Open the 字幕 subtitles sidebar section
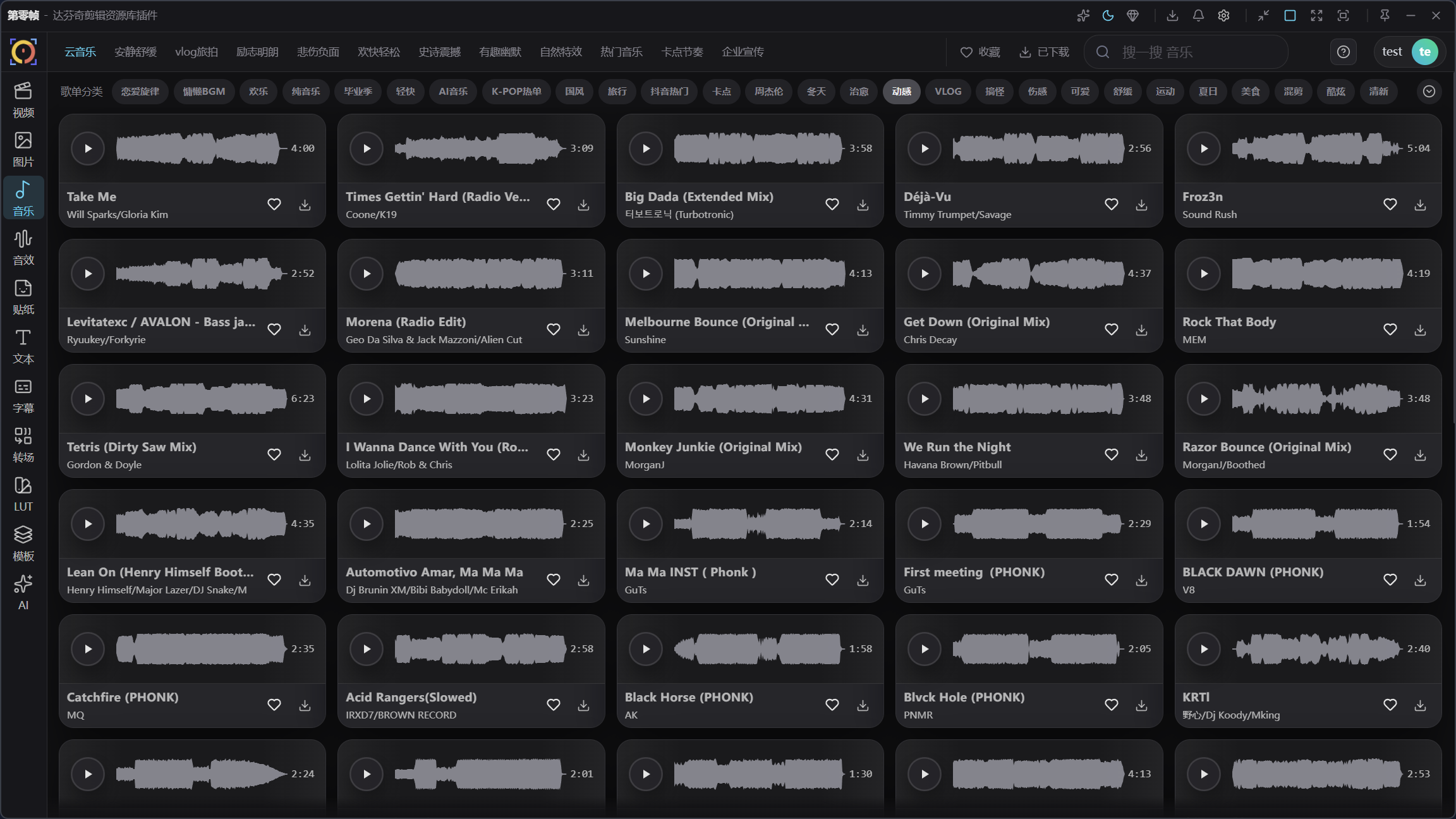The height and width of the screenshot is (819, 1456). [23, 395]
